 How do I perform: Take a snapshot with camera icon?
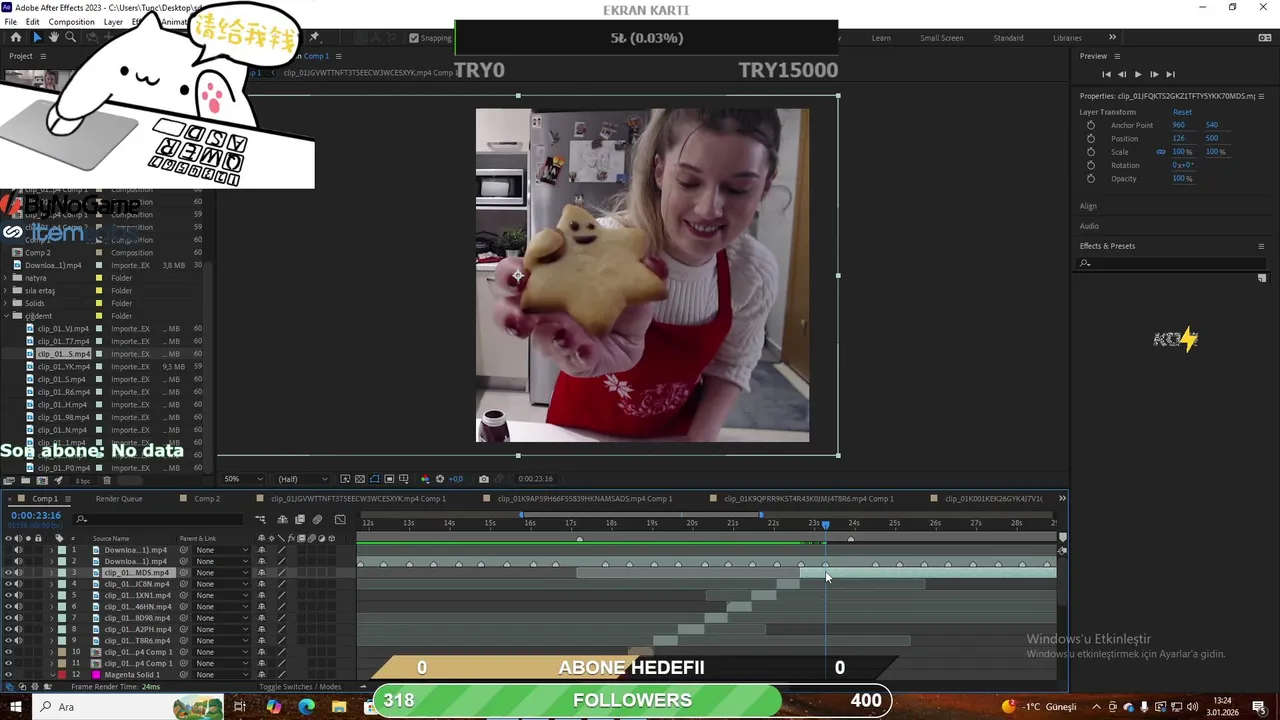tap(484, 479)
